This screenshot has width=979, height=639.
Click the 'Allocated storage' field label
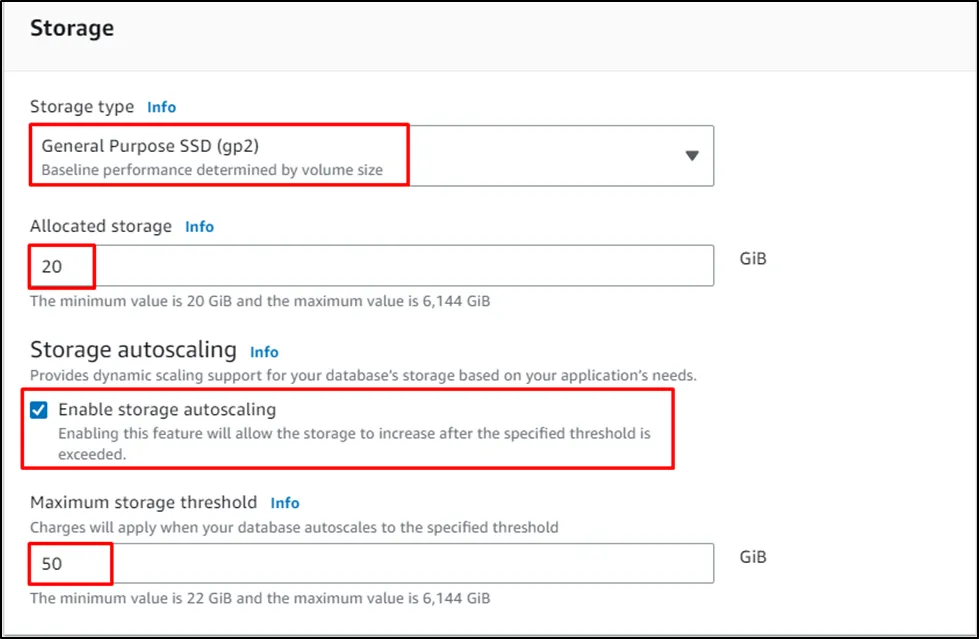101,227
